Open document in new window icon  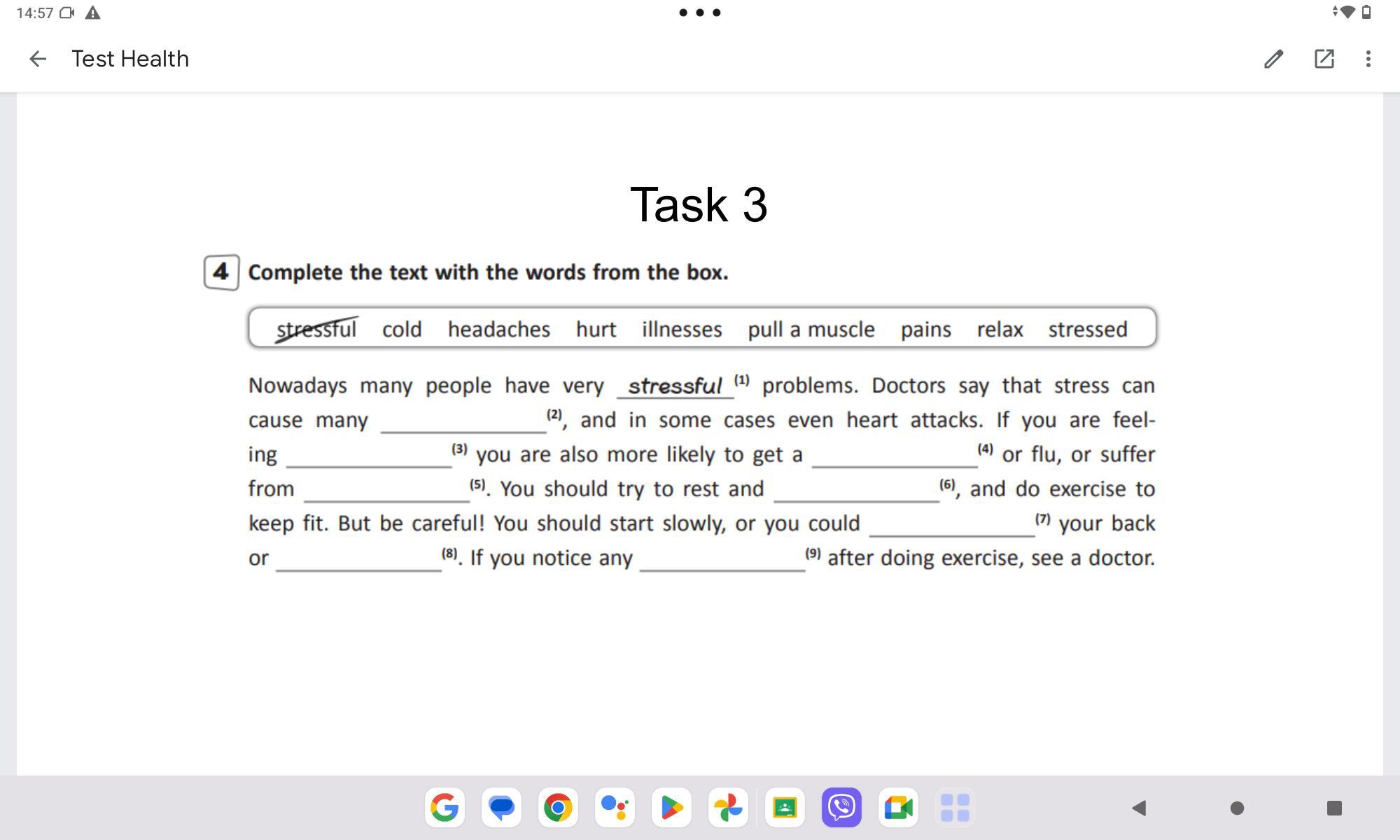tap(1324, 59)
